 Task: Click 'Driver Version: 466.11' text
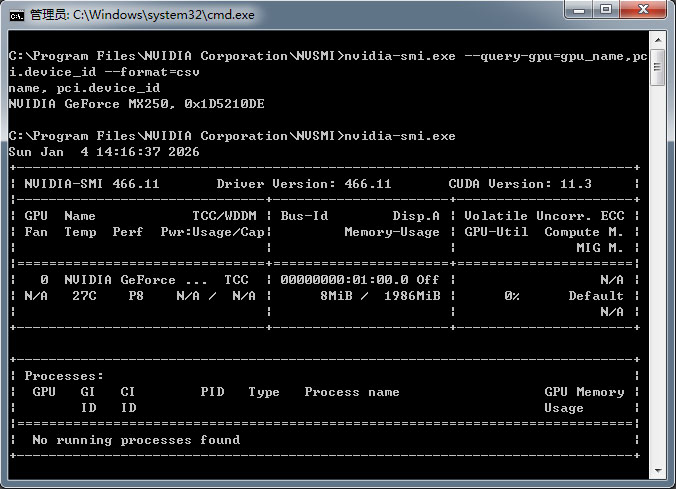pyautogui.click(x=304, y=184)
